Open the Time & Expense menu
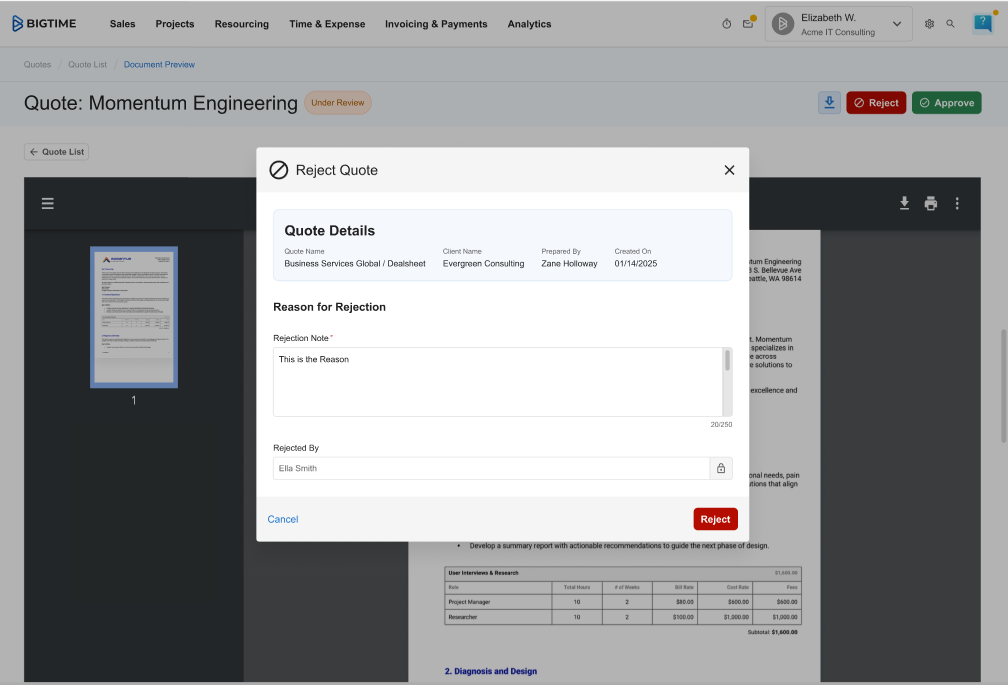 327,24
